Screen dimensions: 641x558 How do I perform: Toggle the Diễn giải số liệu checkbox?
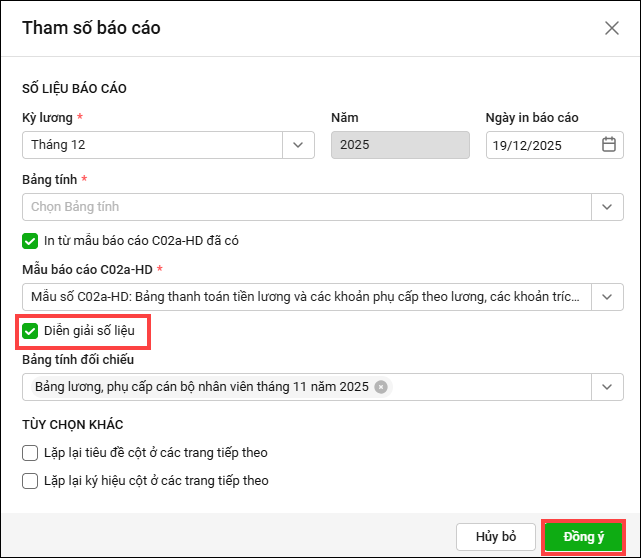click(x=30, y=330)
